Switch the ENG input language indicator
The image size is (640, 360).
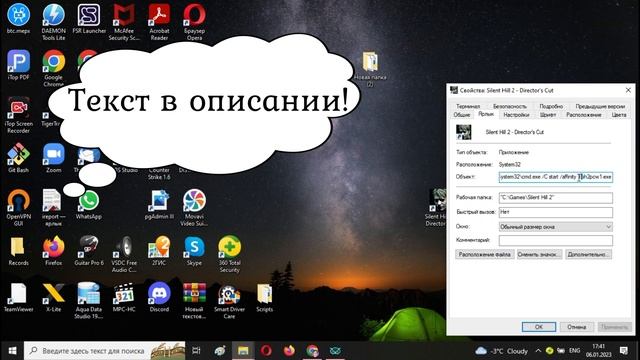coord(574,351)
